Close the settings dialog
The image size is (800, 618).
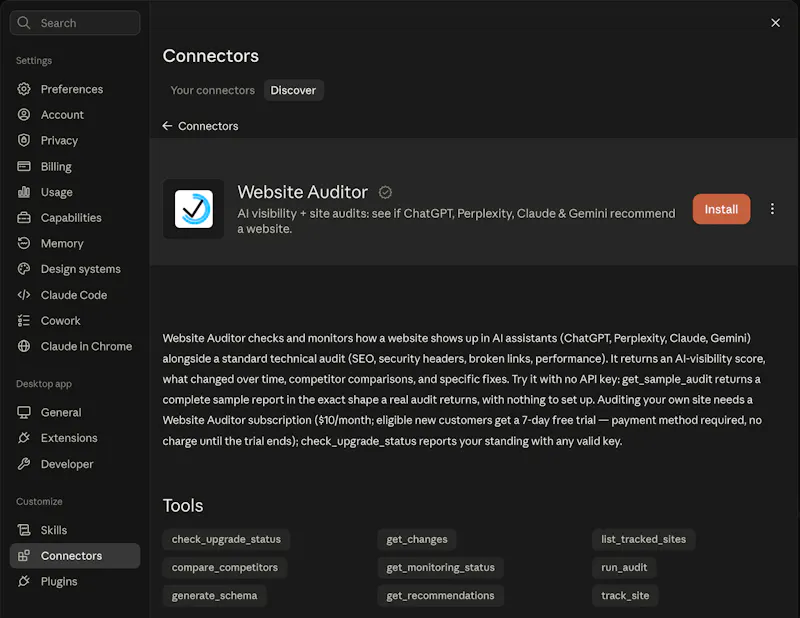[x=775, y=23]
